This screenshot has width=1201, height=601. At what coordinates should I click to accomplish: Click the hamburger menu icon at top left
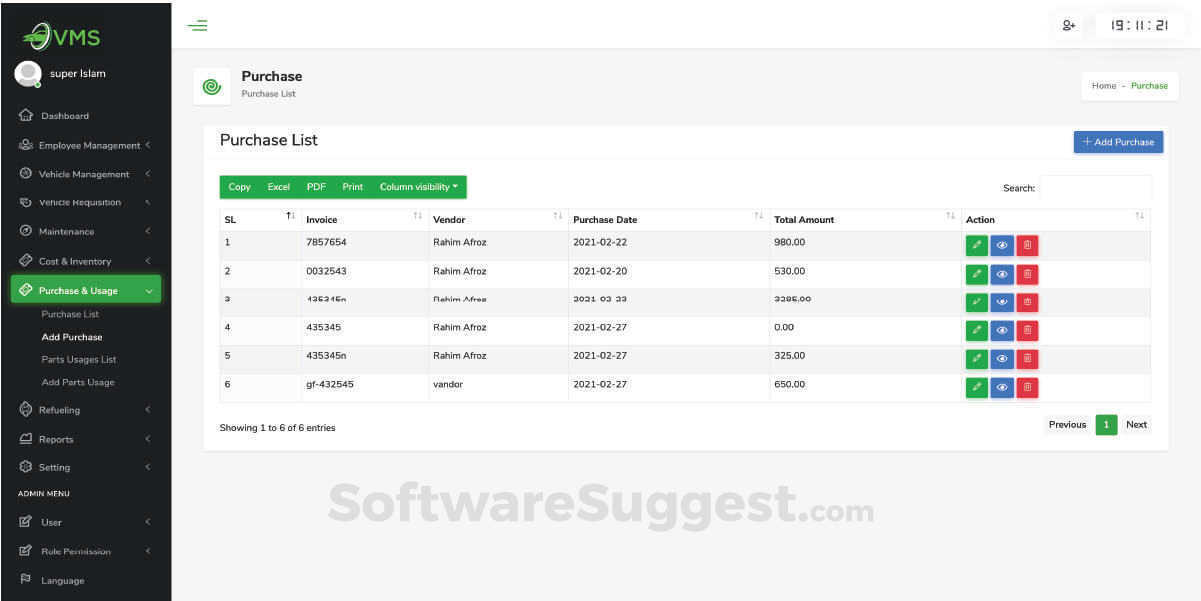pos(197,26)
